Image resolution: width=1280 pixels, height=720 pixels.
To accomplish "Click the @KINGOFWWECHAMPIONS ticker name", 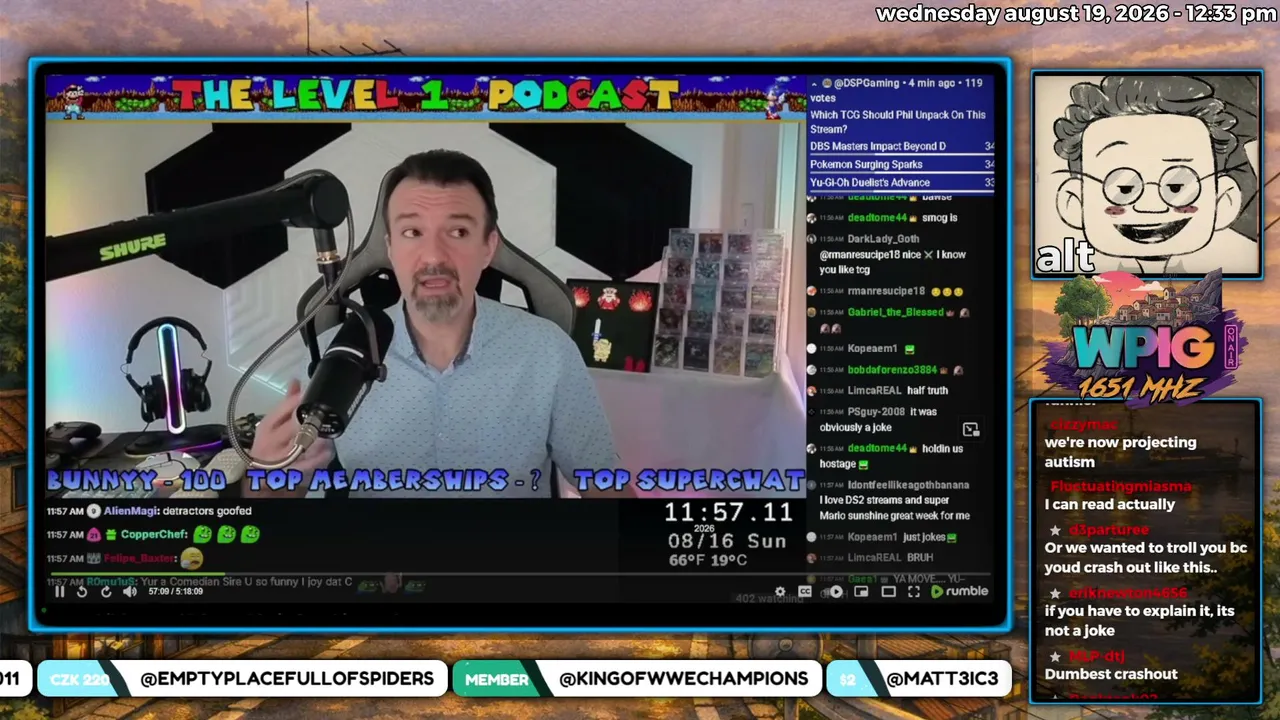I will pos(684,679).
